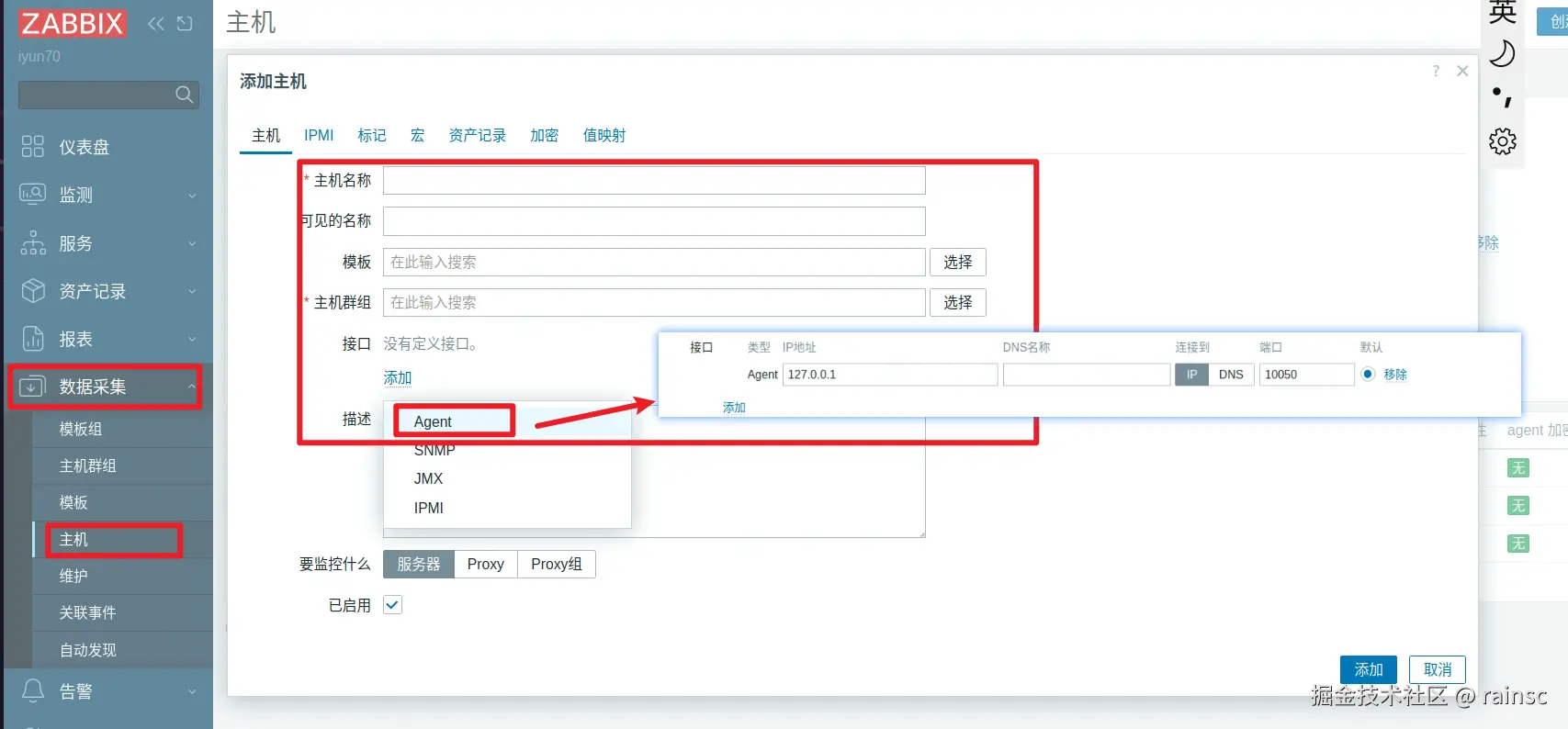The image size is (1568, 729).
Task: Click the IME punctuation mode icon
Action: point(1503,97)
